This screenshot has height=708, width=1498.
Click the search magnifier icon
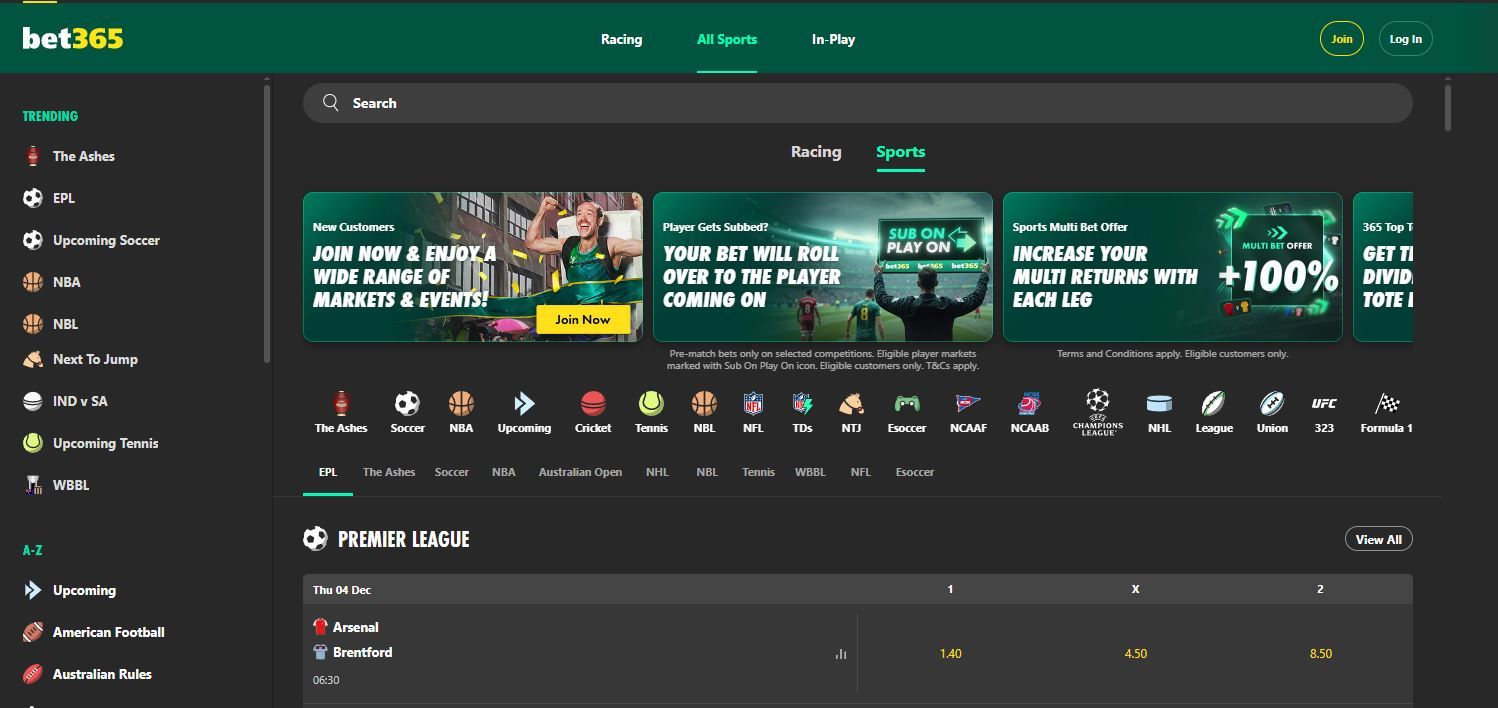point(330,102)
